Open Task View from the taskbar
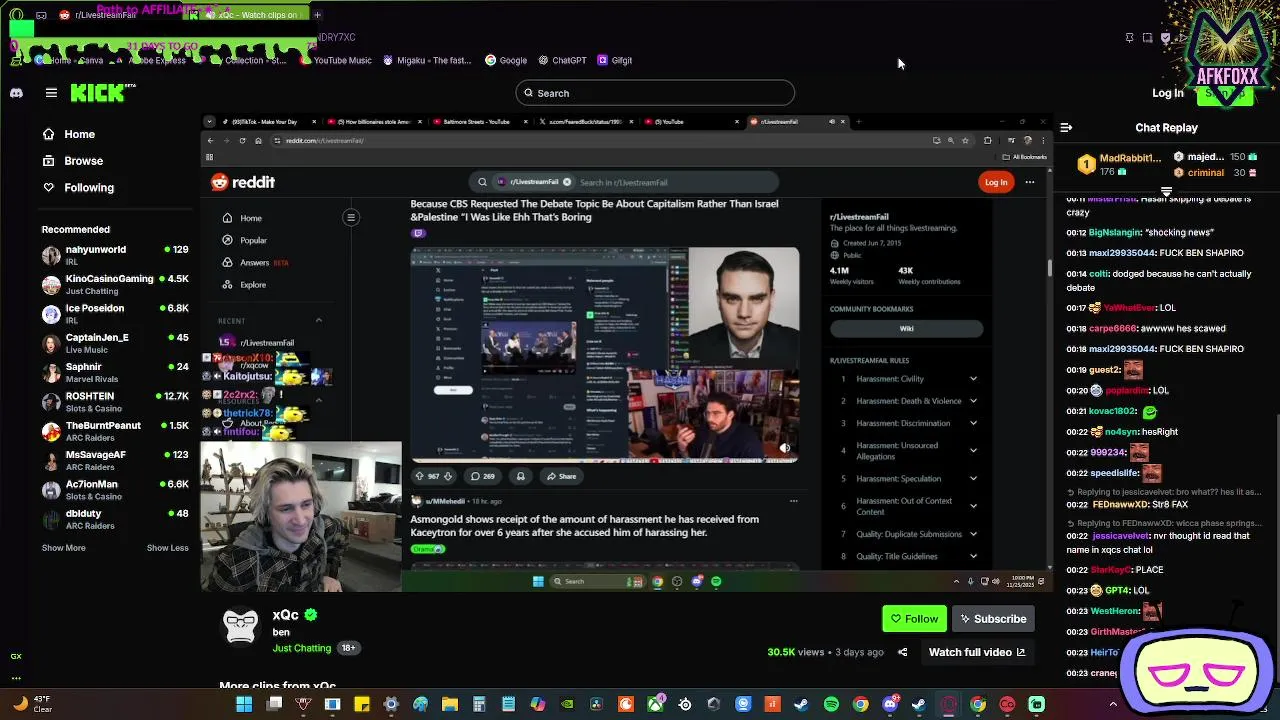This screenshot has height=720, width=1280. pyautogui.click(x=274, y=704)
